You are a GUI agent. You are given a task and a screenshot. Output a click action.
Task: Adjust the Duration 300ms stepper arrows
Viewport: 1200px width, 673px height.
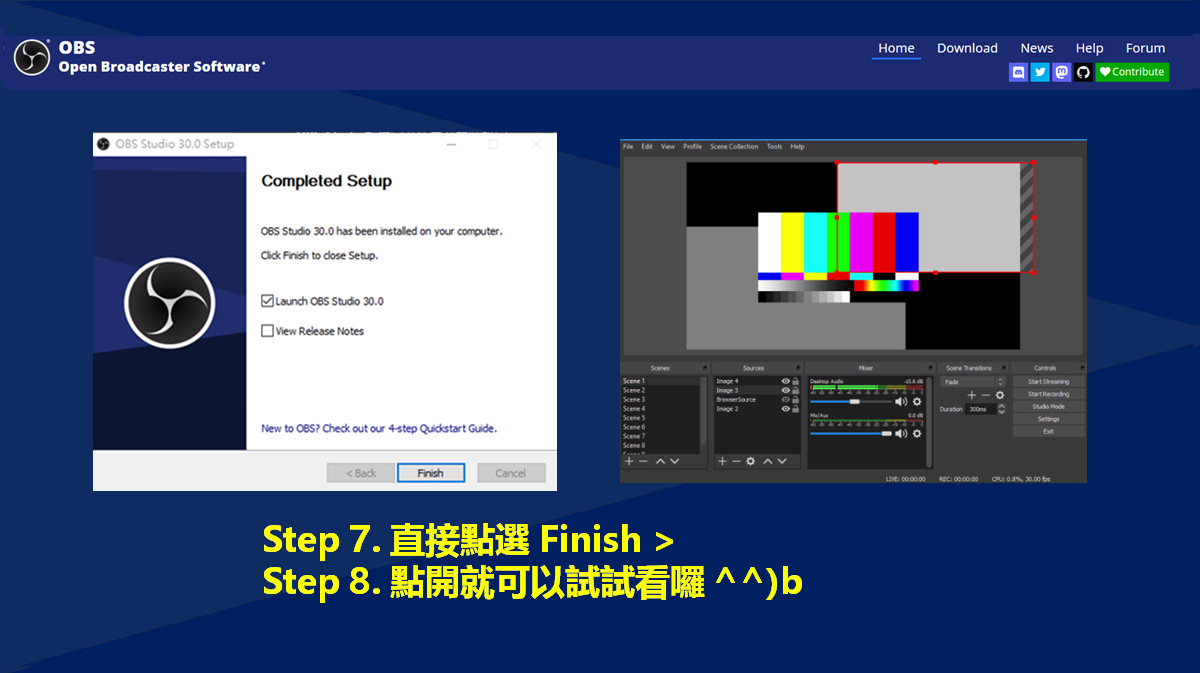(x=1001, y=409)
